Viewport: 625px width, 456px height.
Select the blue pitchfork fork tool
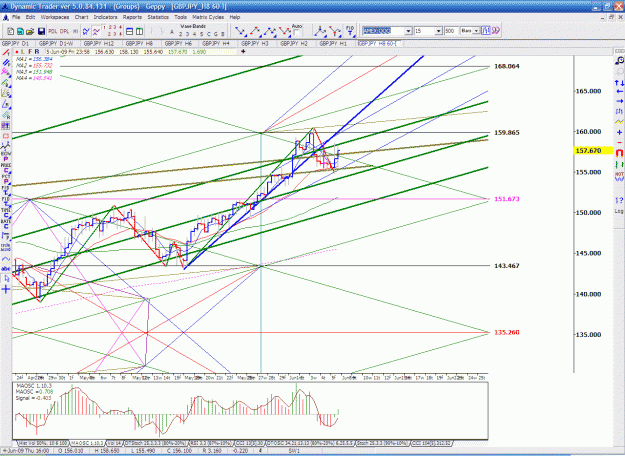(x=320, y=31)
